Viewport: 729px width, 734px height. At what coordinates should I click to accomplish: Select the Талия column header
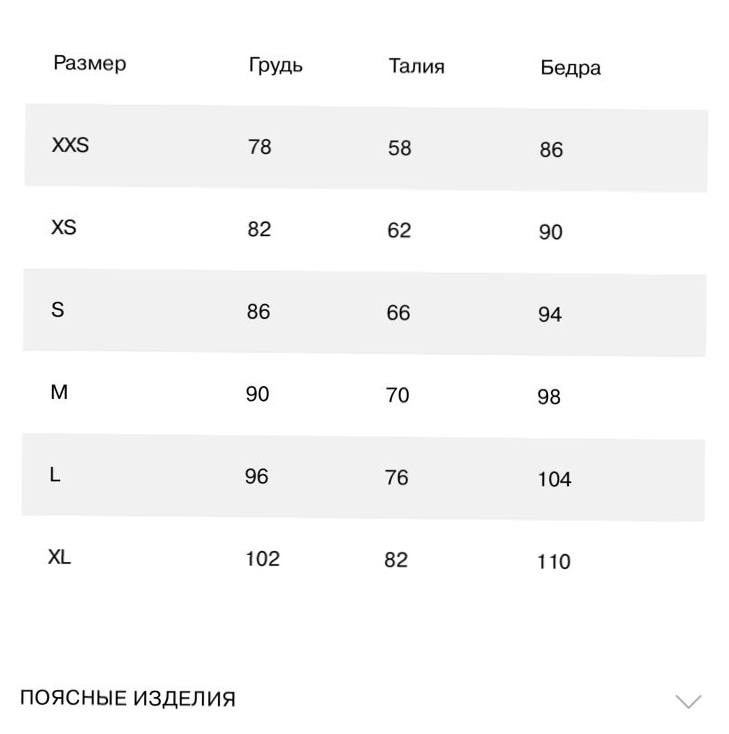(417, 66)
